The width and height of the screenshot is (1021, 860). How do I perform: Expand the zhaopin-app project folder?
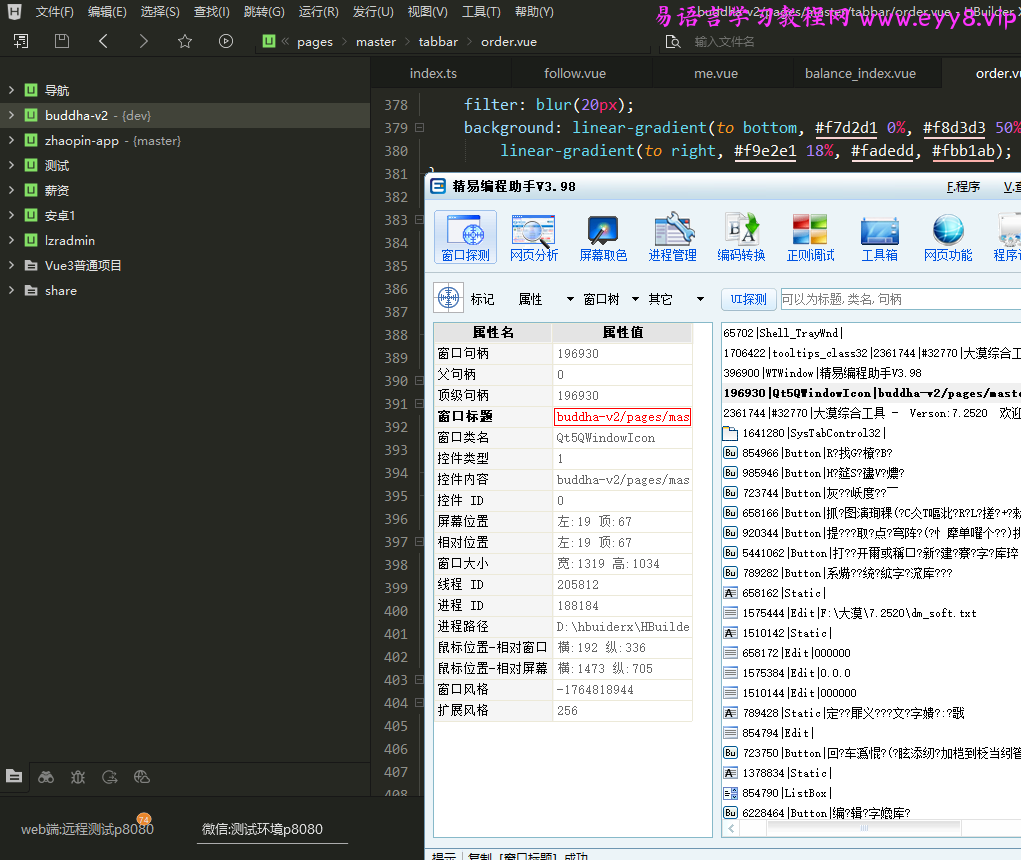[11, 141]
